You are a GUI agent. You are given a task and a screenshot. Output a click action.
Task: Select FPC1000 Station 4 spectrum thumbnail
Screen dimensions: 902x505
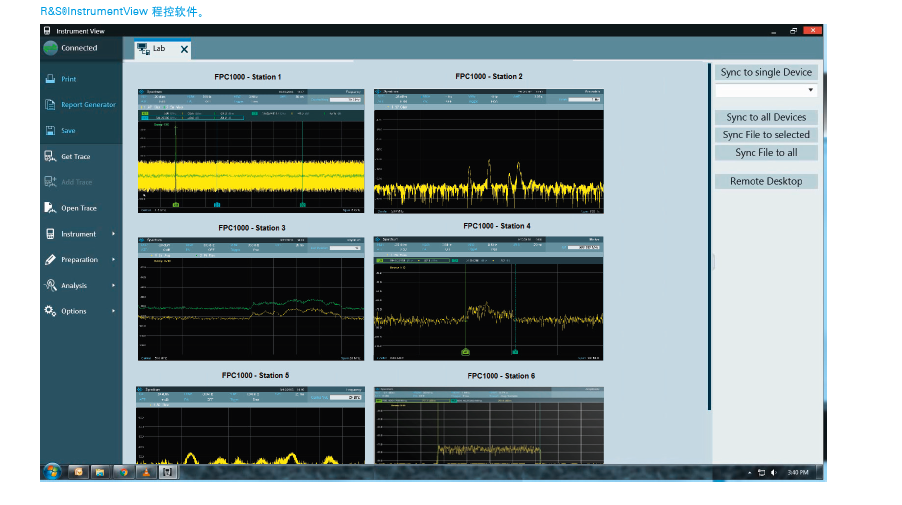(x=488, y=299)
